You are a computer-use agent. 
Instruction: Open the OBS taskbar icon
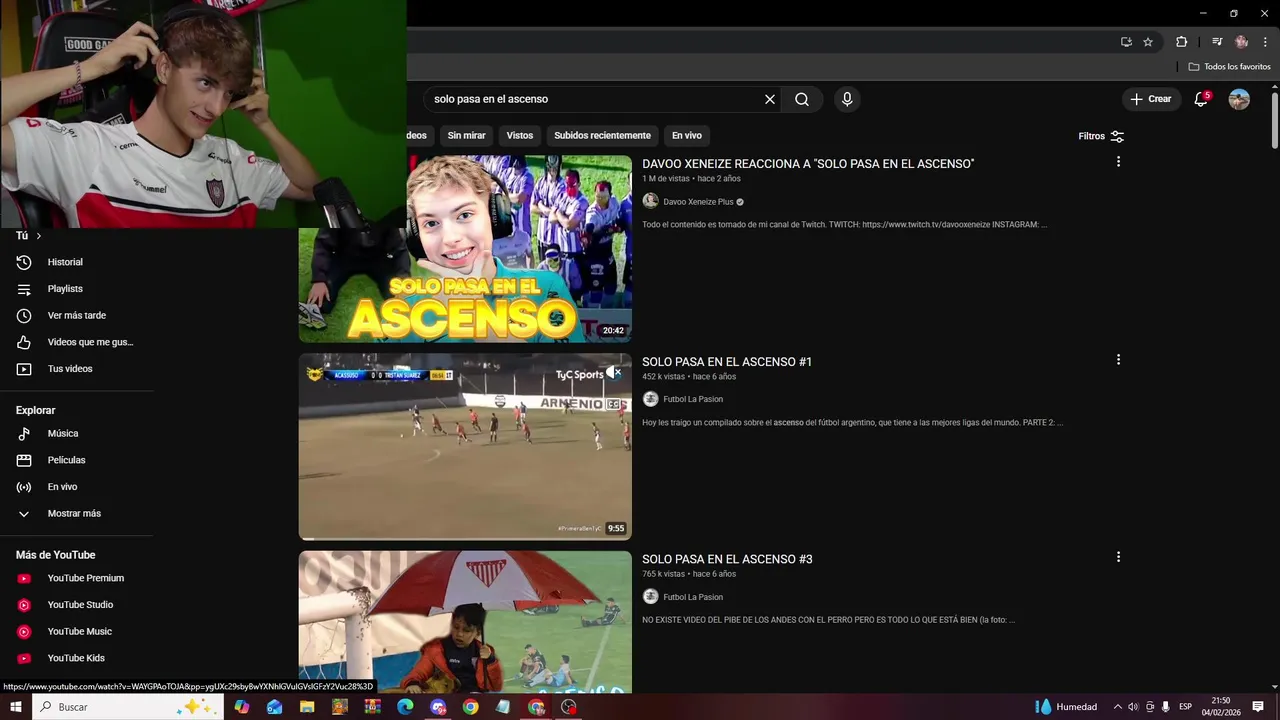pos(569,707)
